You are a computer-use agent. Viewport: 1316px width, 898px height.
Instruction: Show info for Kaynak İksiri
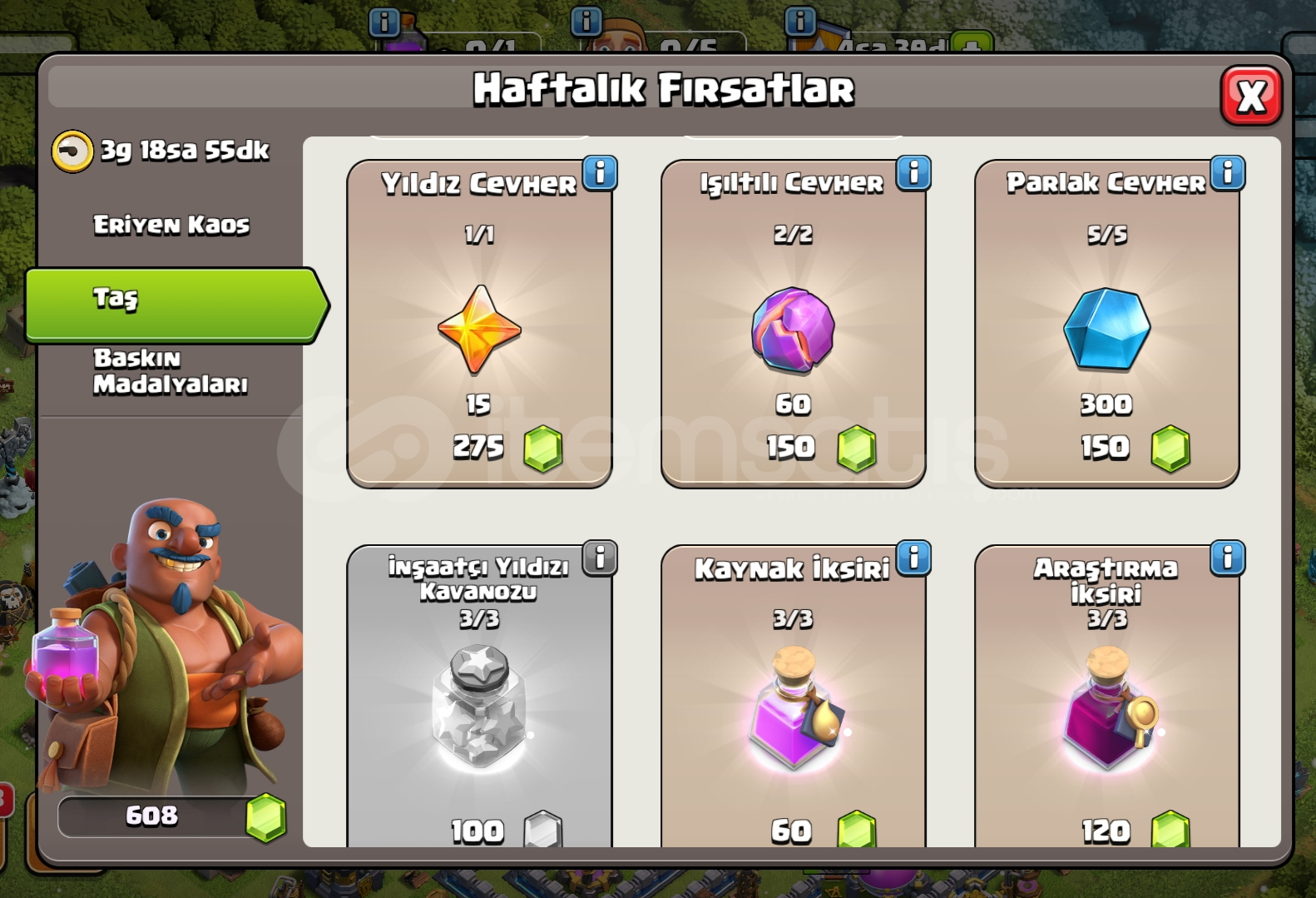pos(913,557)
